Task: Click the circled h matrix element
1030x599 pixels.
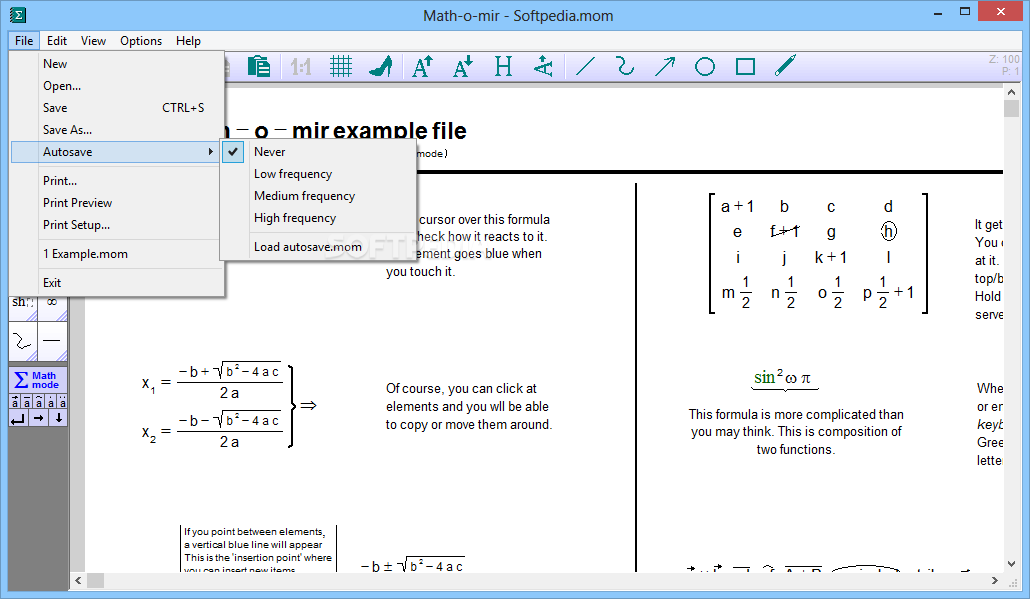Action: click(x=888, y=231)
